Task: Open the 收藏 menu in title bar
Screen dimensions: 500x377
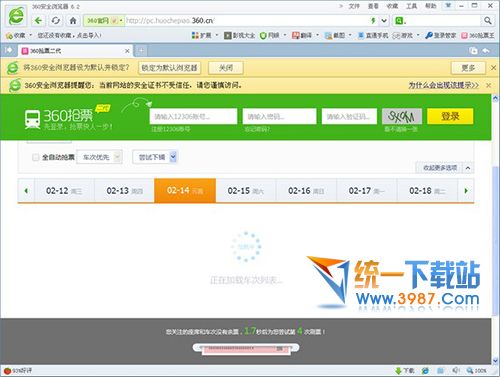Action: (x=392, y=6)
